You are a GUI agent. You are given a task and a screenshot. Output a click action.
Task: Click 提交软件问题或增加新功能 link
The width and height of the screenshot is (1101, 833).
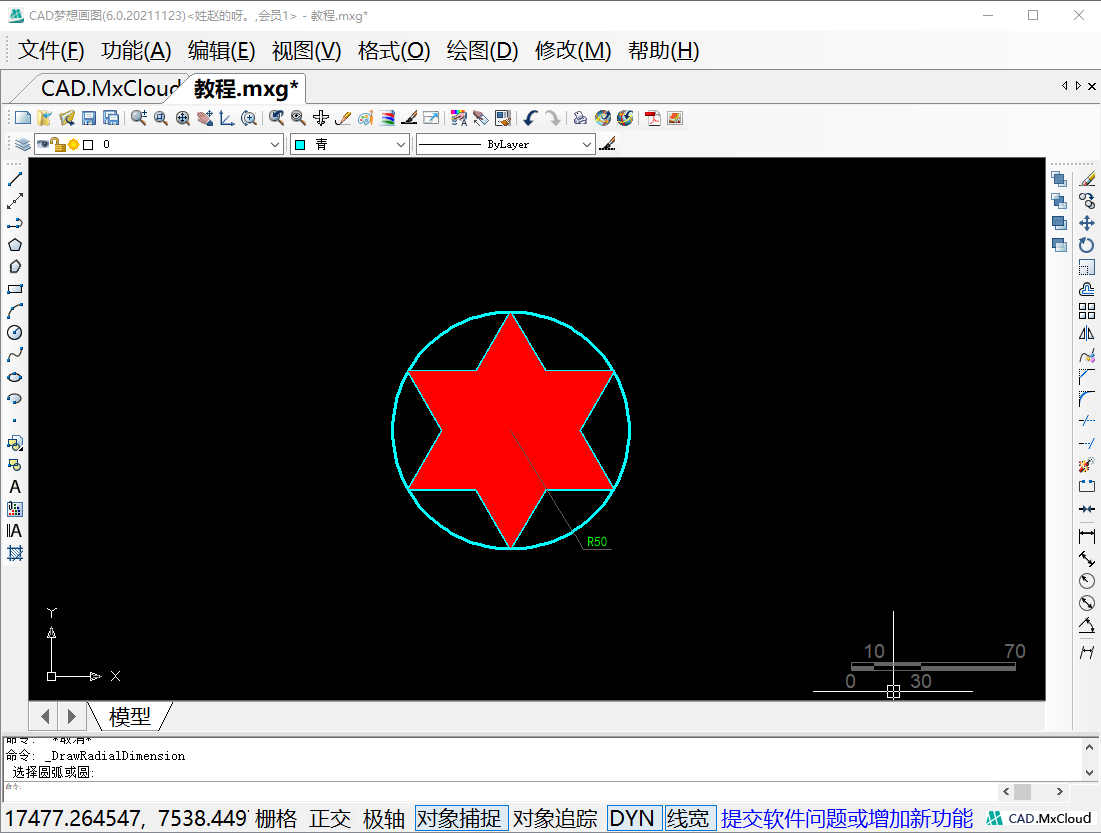(847, 818)
